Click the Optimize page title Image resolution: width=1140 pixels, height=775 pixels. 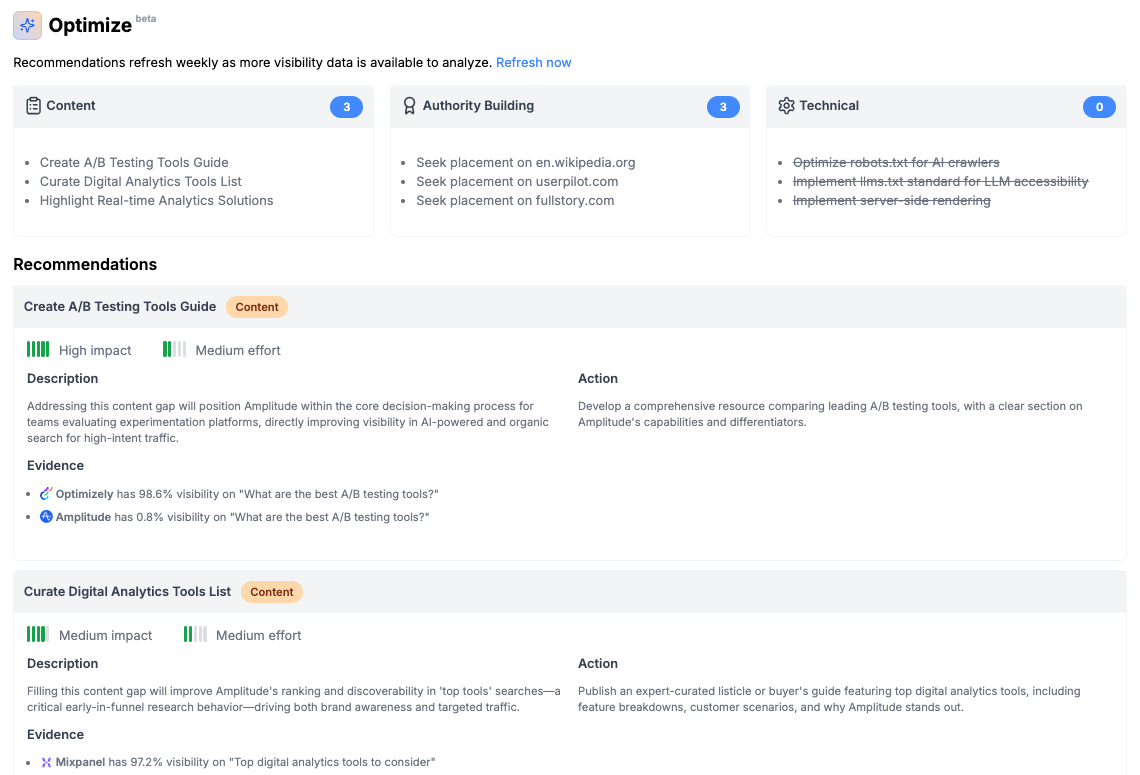[90, 25]
